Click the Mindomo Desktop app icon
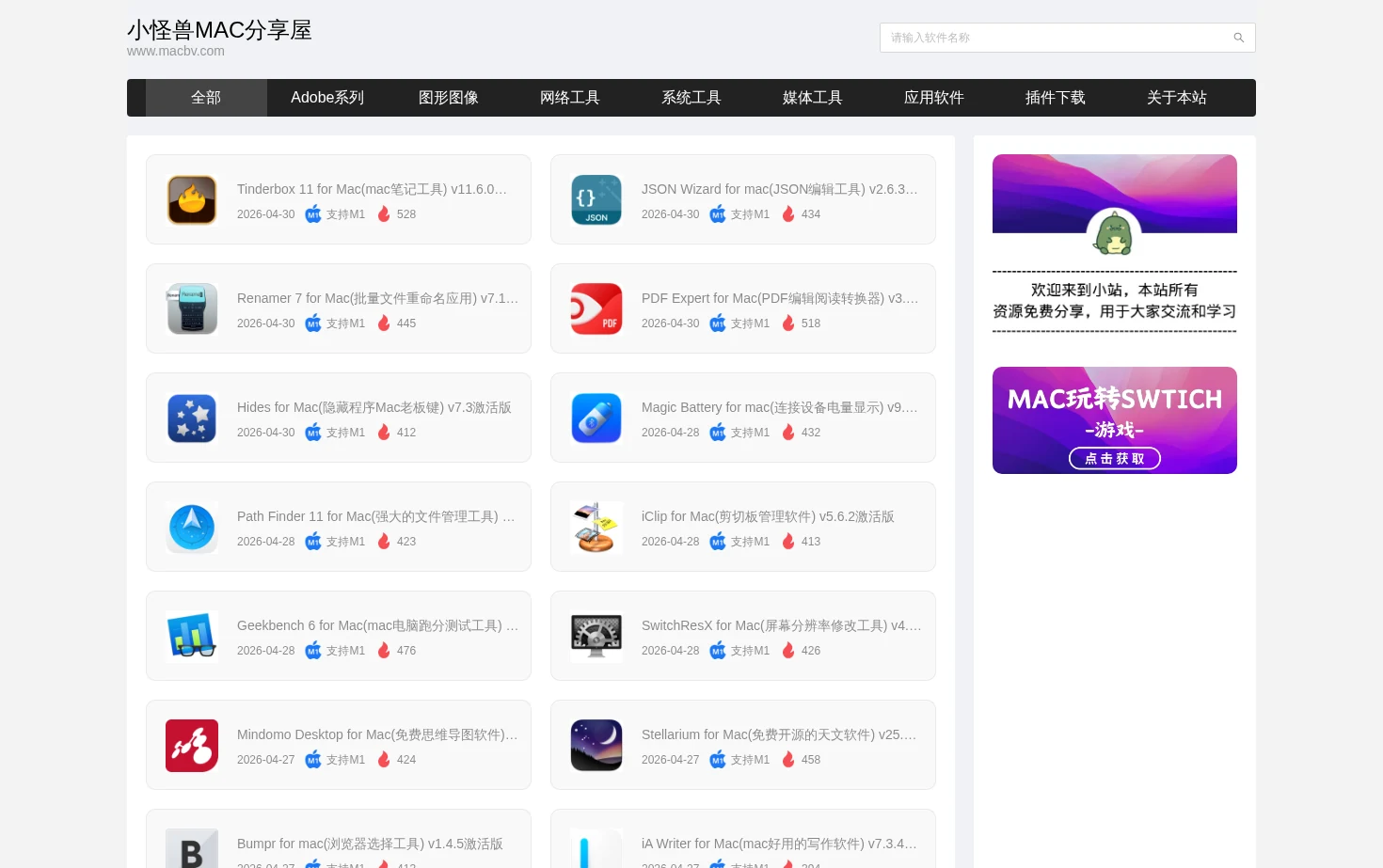This screenshot has height=868, width=1383. point(192,745)
